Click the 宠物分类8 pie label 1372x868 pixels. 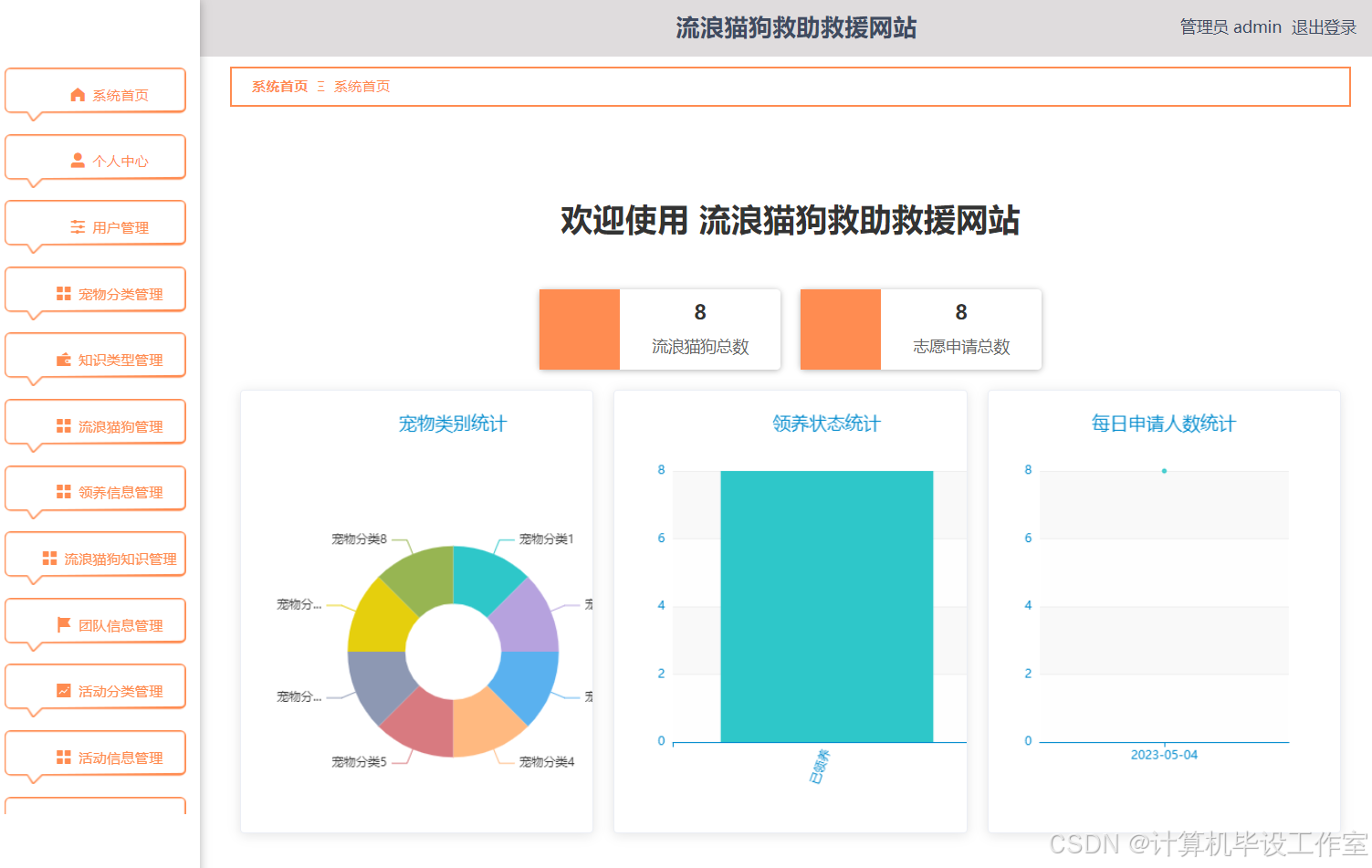359,539
